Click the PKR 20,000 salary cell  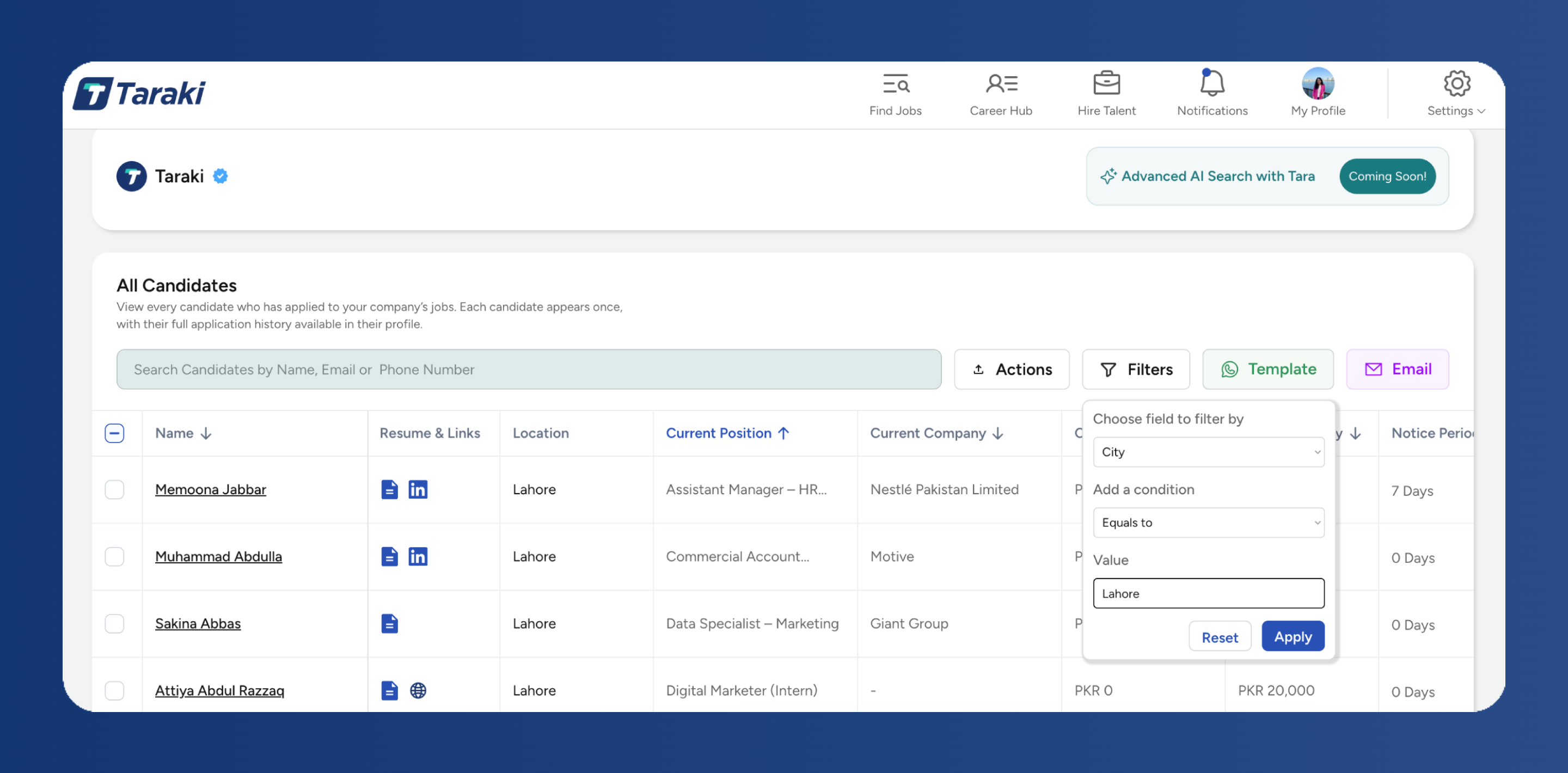(1276, 690)
